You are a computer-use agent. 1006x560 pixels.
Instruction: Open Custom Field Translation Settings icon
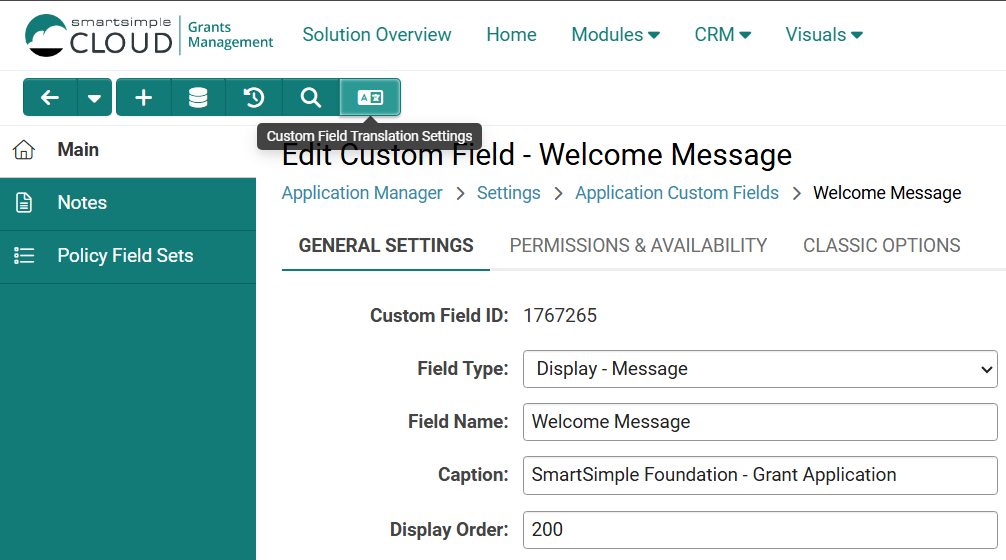[370, 98]
